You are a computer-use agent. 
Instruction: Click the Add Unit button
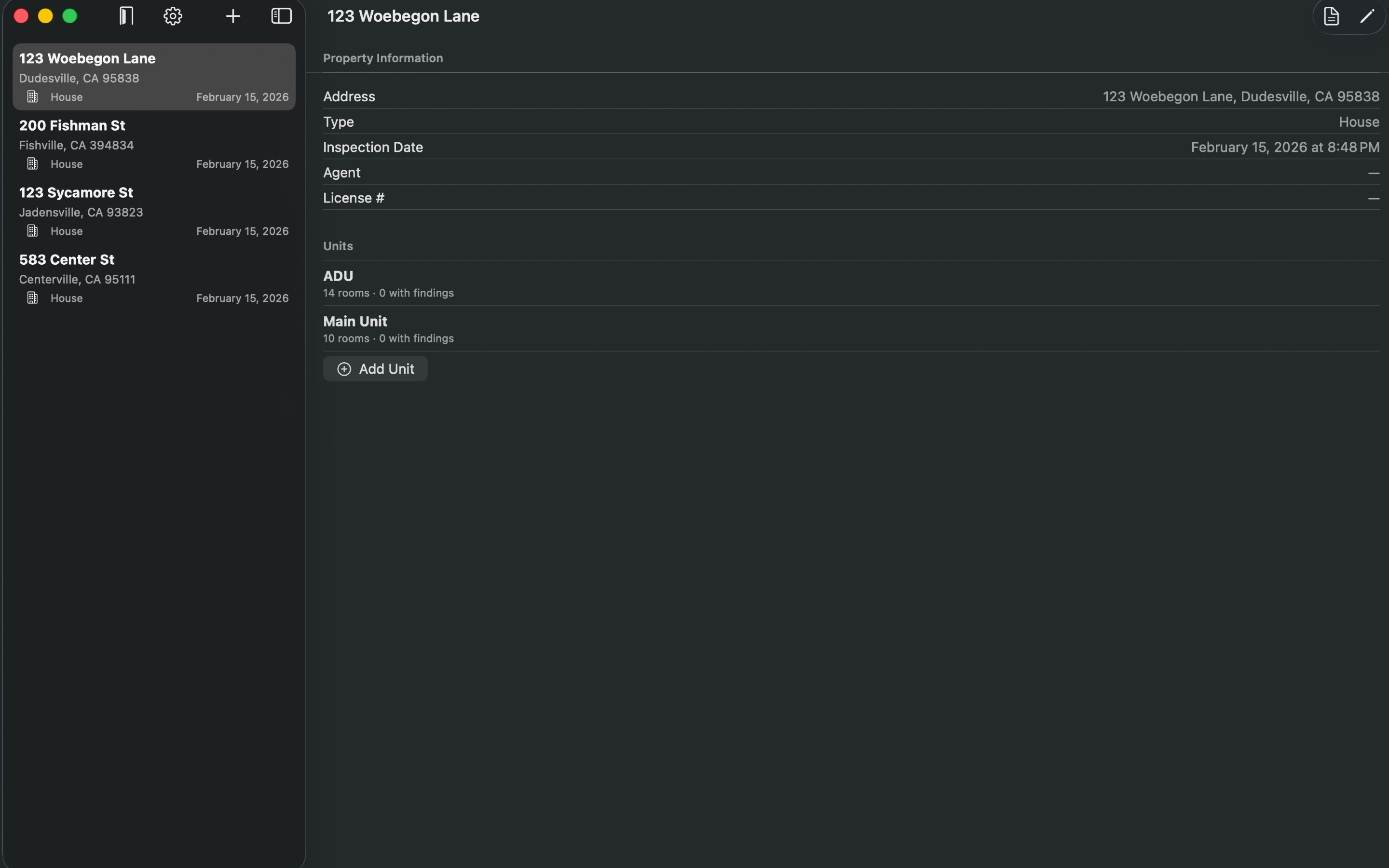(375, 368)
